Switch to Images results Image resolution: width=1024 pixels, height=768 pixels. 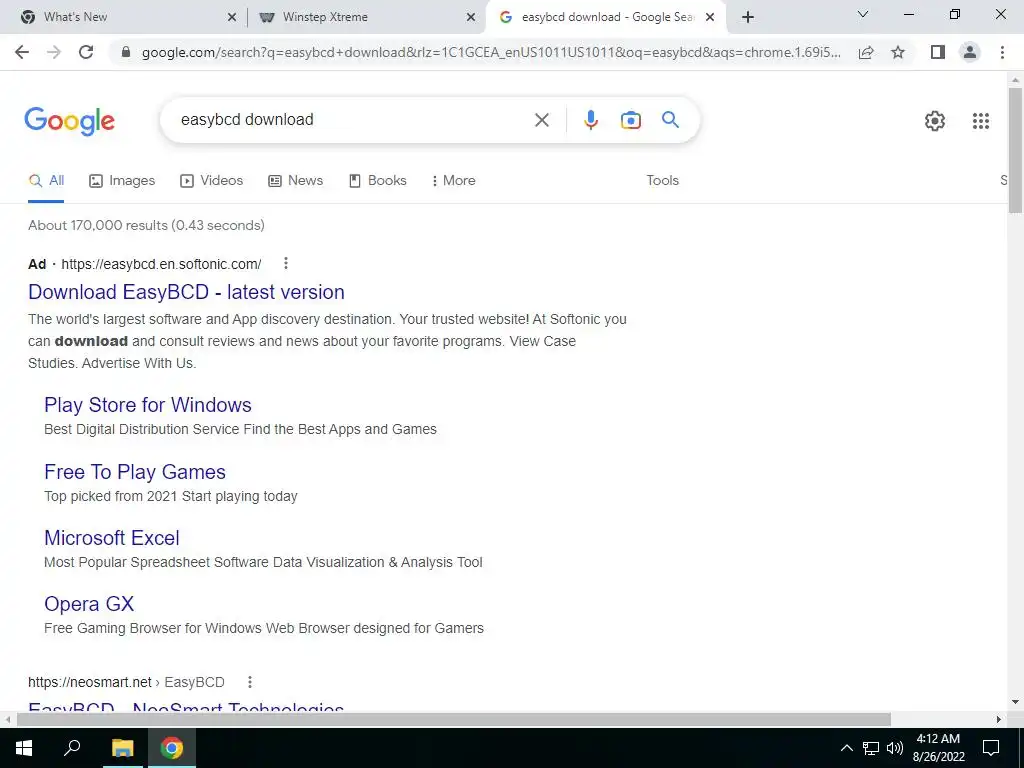(122, 180)
